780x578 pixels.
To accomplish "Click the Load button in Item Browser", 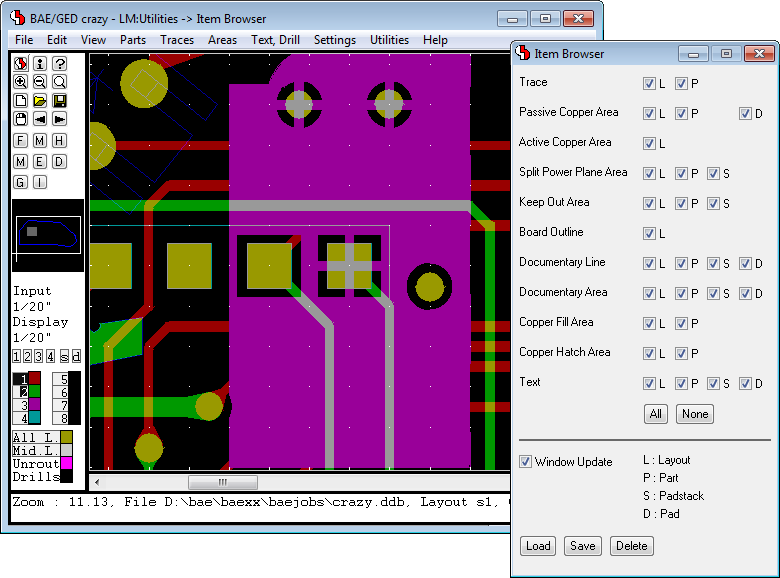I will click(538, 546).
